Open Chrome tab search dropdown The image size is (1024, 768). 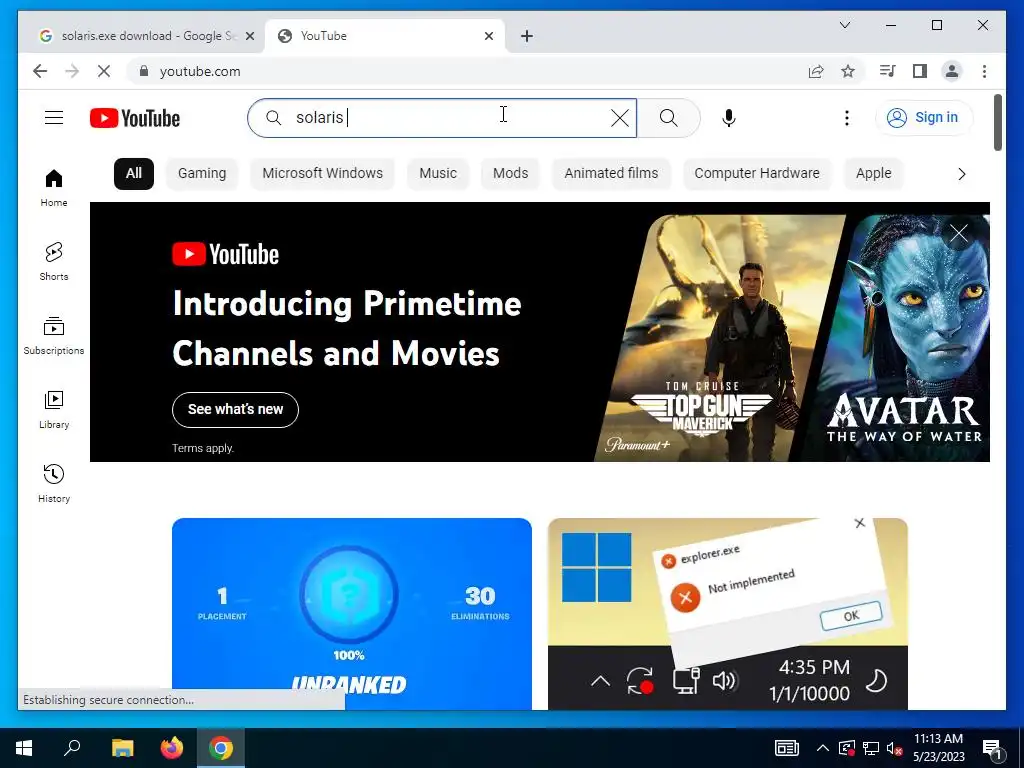point(844,25)
